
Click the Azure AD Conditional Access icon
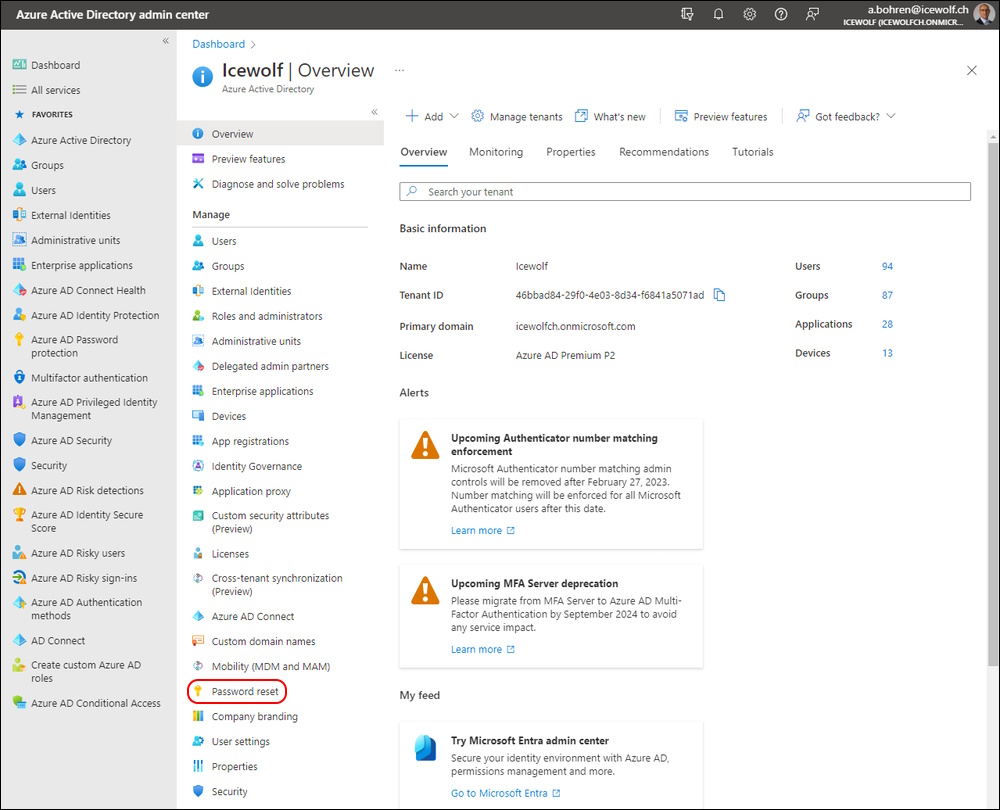click(19, 703)
